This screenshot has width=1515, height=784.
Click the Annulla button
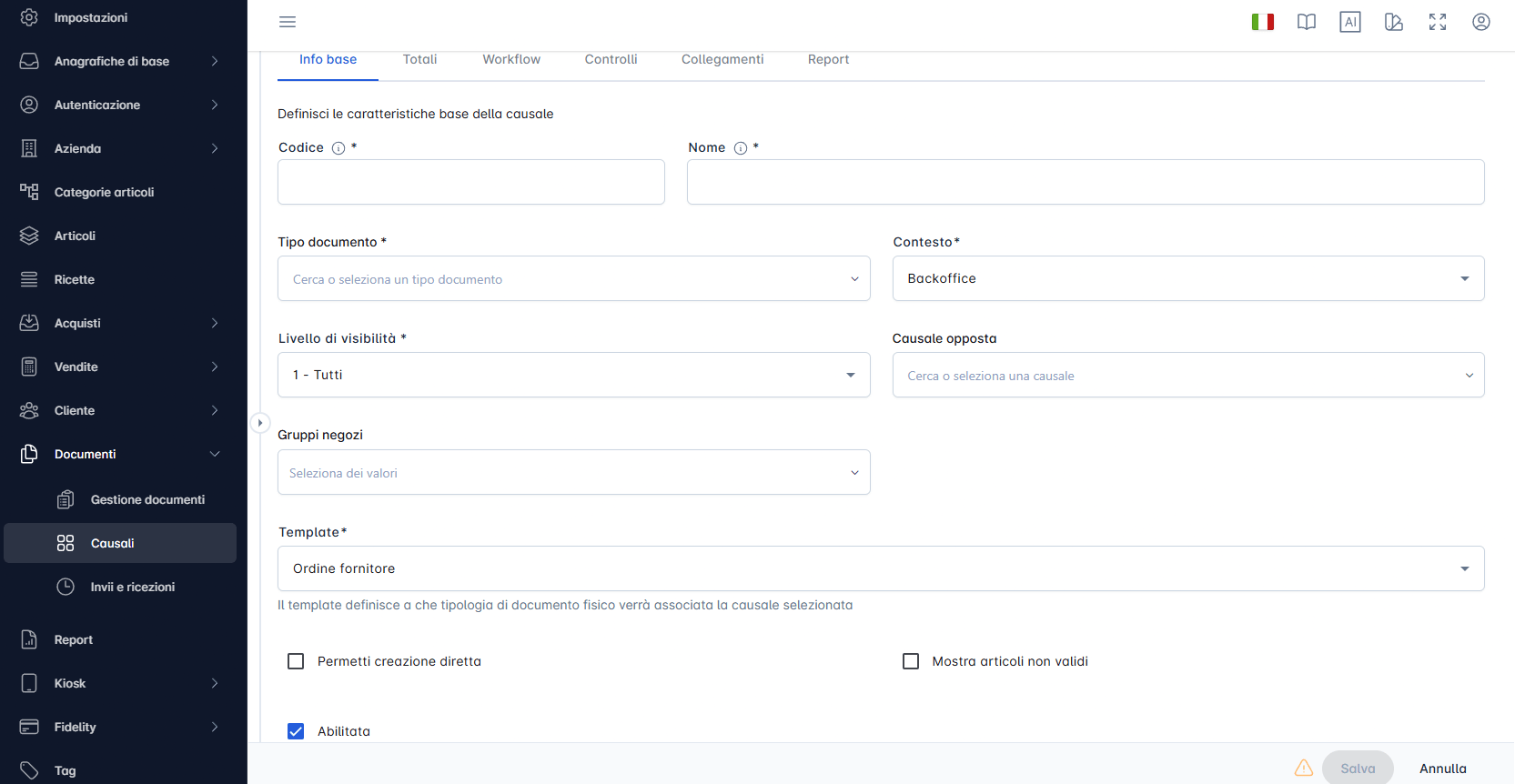[1443, 769]
